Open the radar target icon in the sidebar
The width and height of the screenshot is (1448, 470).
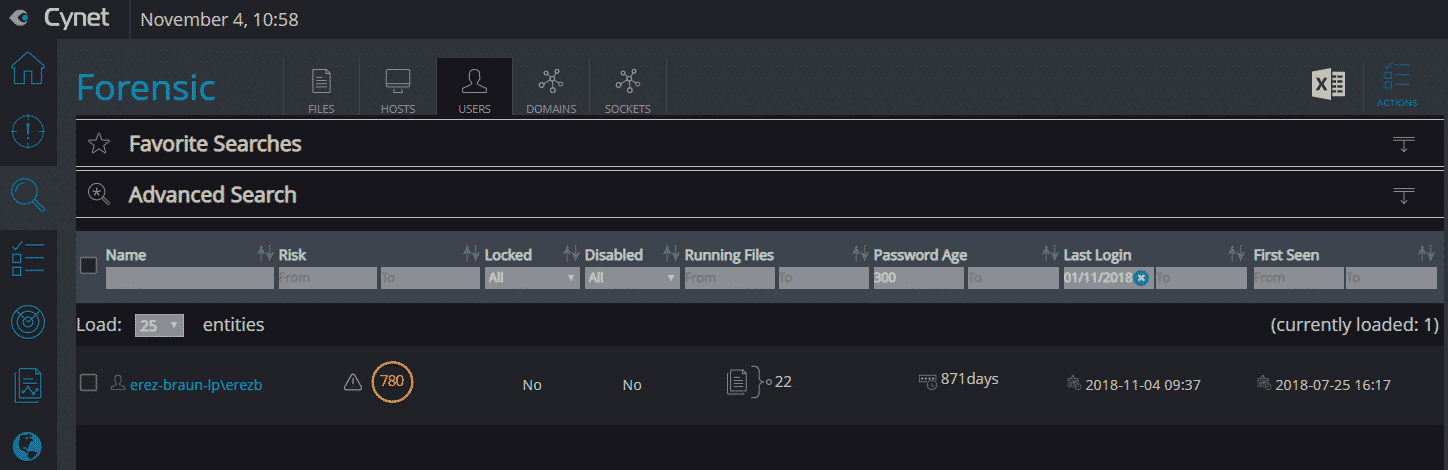(28, 322)
